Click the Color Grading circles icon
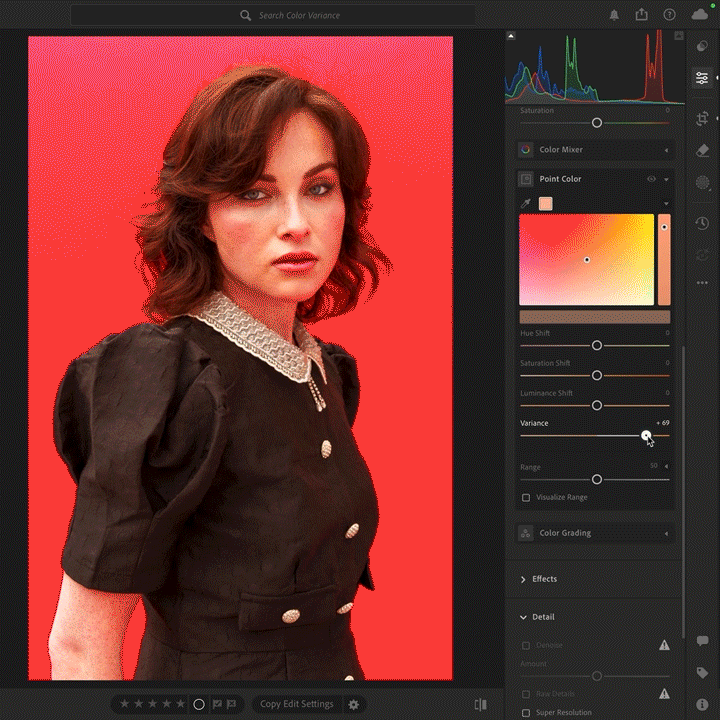 tap(526, 533)
